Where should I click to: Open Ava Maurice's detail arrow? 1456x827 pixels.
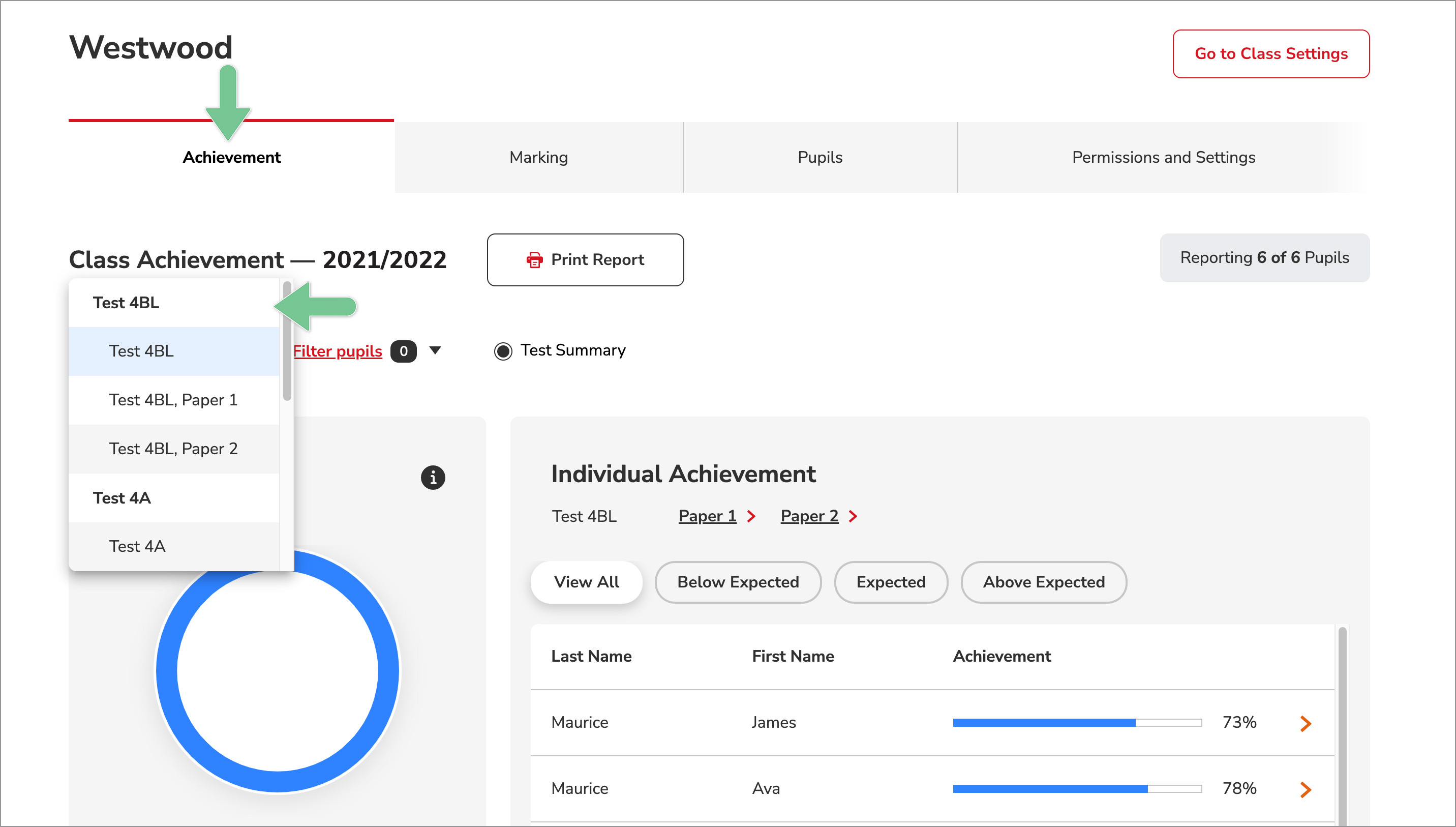1305,789
